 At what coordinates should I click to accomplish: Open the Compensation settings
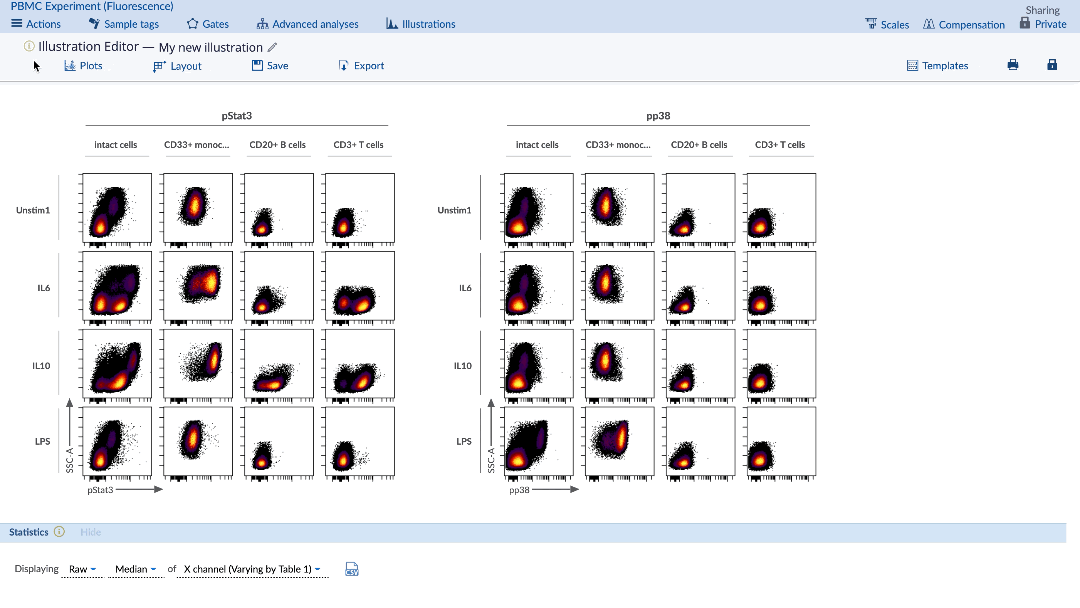click(964, 24)
